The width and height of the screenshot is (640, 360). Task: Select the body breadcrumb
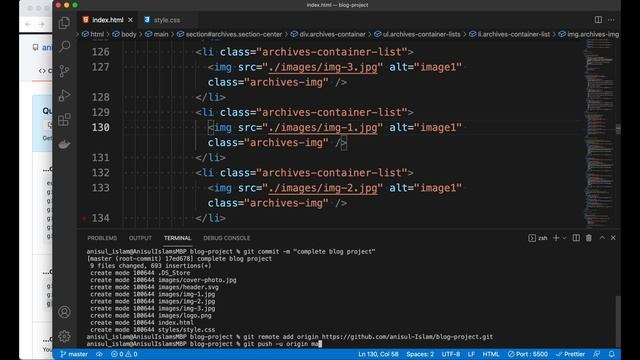pyautogui.click(x=124, y=34)
